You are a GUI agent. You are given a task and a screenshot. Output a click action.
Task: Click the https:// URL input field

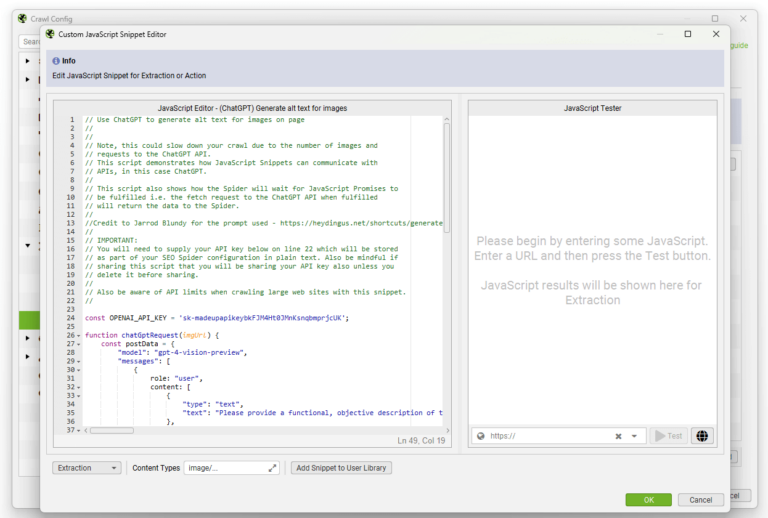(x=549, y=436)
